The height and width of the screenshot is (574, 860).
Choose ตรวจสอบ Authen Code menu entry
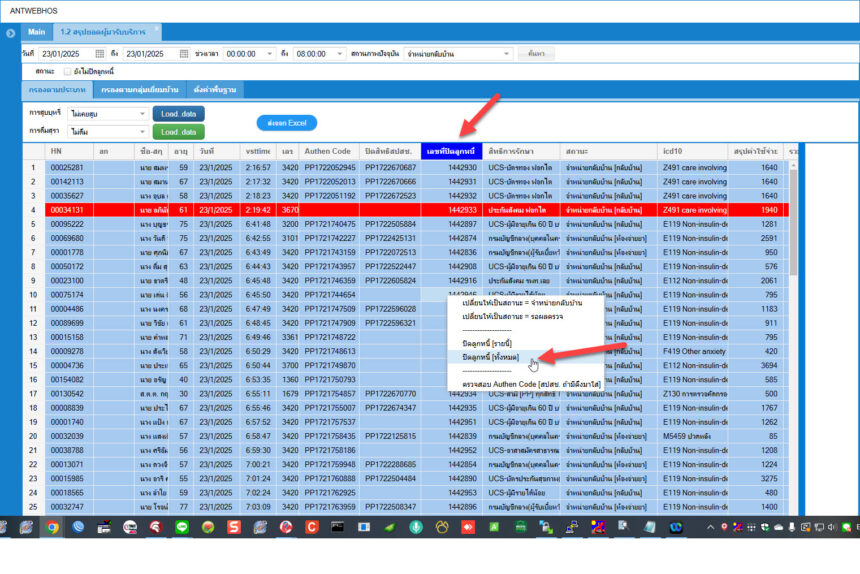pos(519,384)
